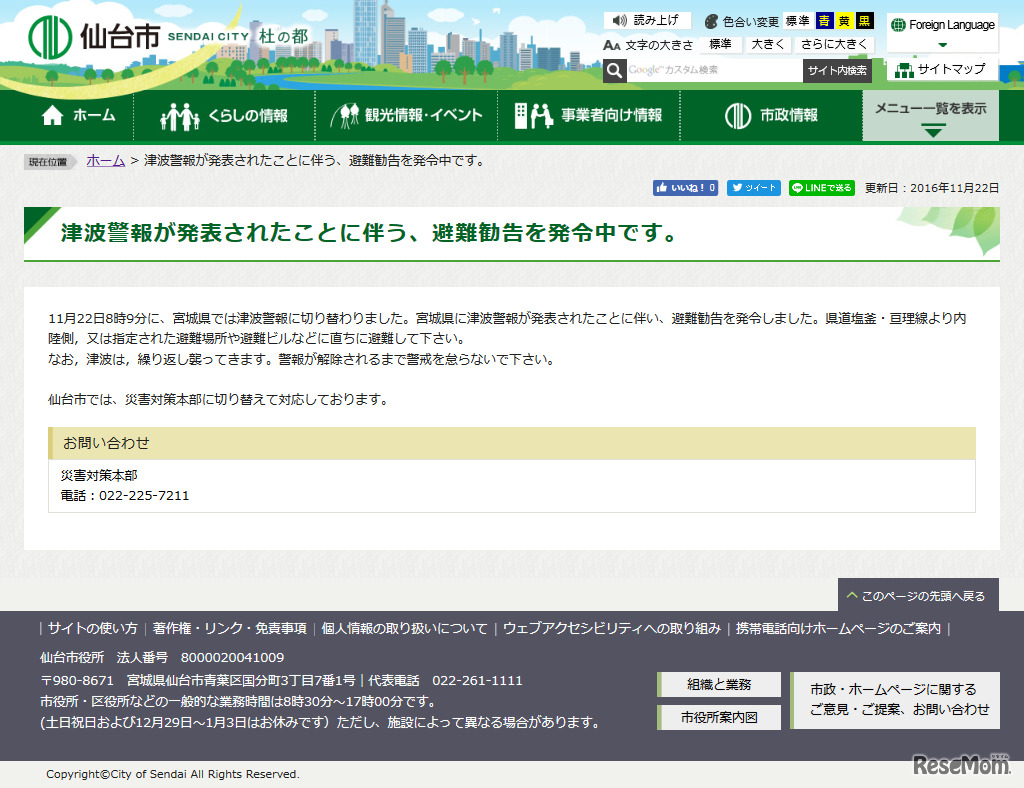Set text size back to 標準
Viewport: 1024px width, 788px height.
coord(719,44)
